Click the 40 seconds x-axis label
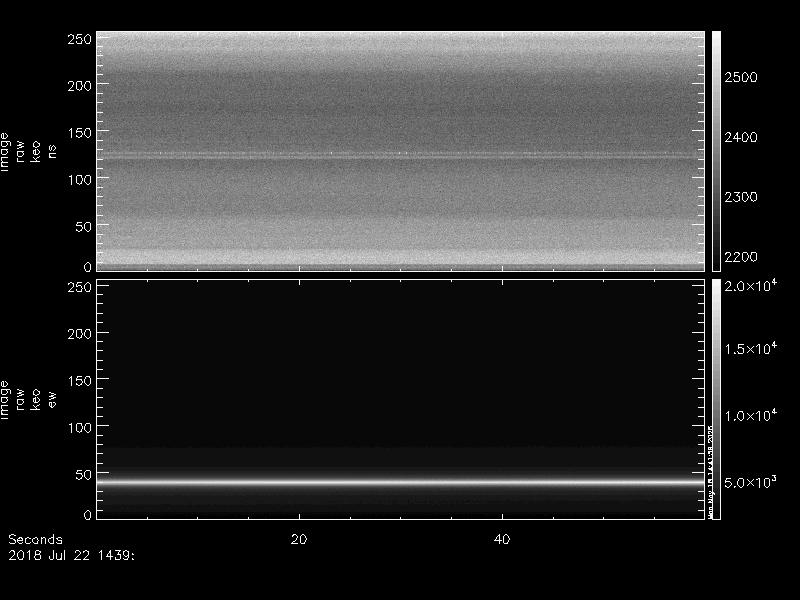 click(502, 539)
